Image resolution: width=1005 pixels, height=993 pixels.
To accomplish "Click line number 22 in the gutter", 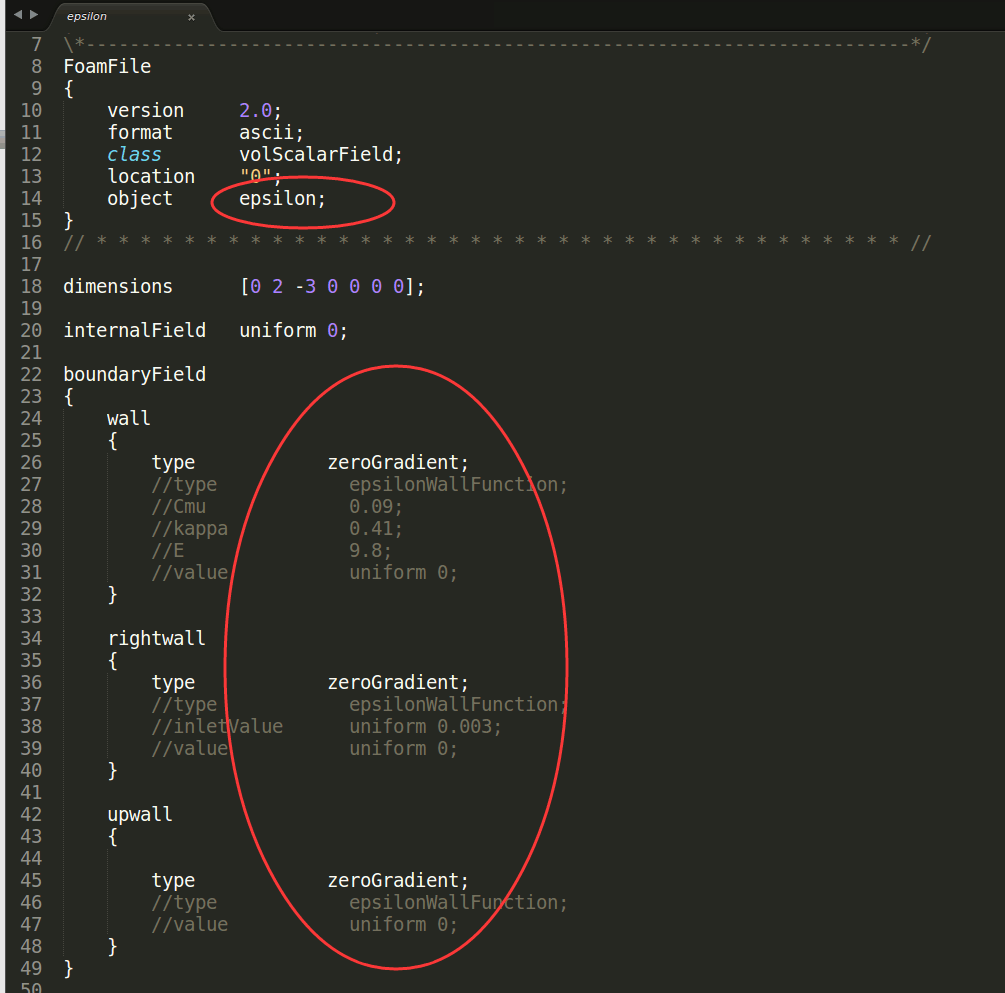I will pos(31,374).
